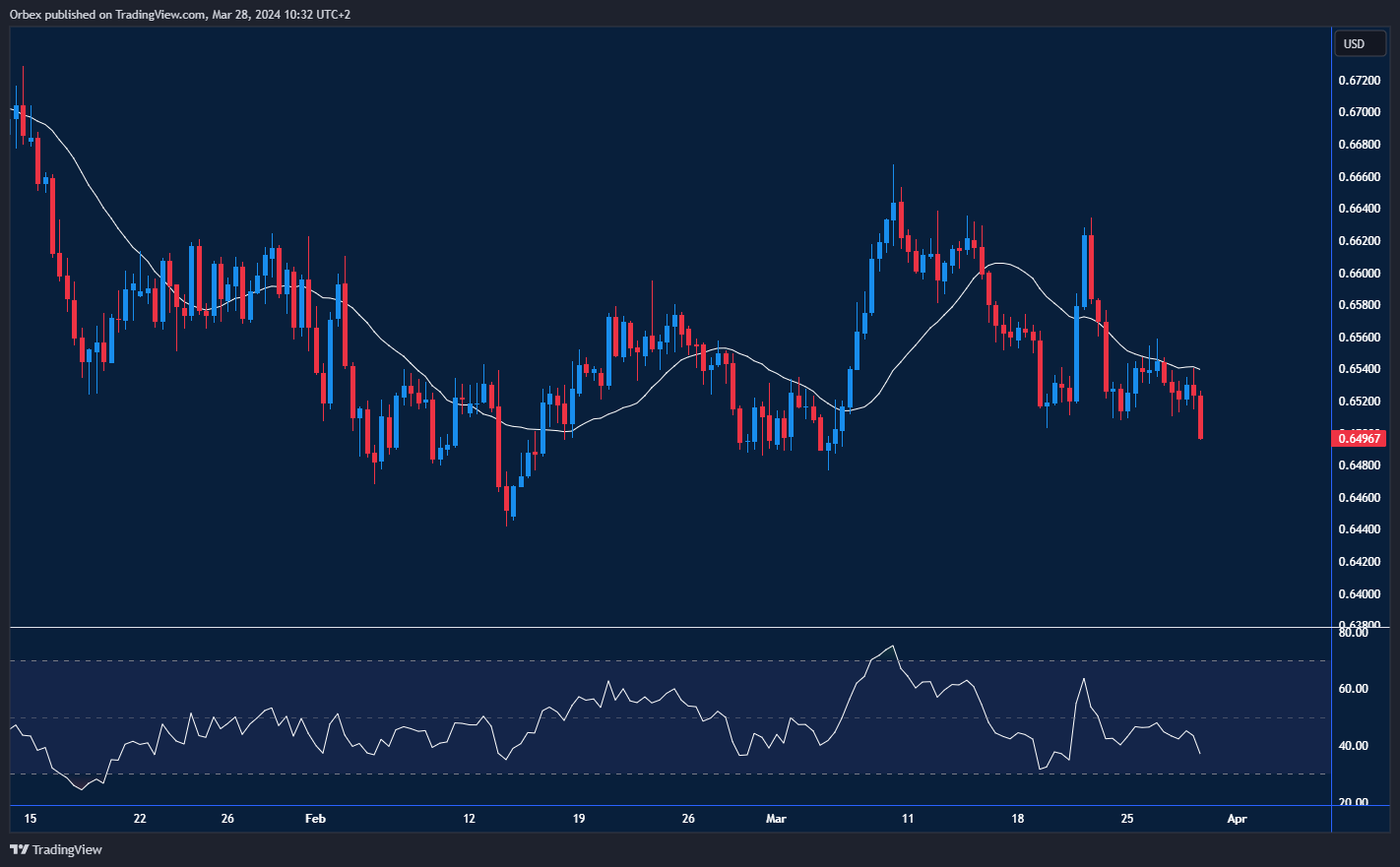Open the USD currency selector
This screenshot has height=867, width=1400.
click(1355, 44)
